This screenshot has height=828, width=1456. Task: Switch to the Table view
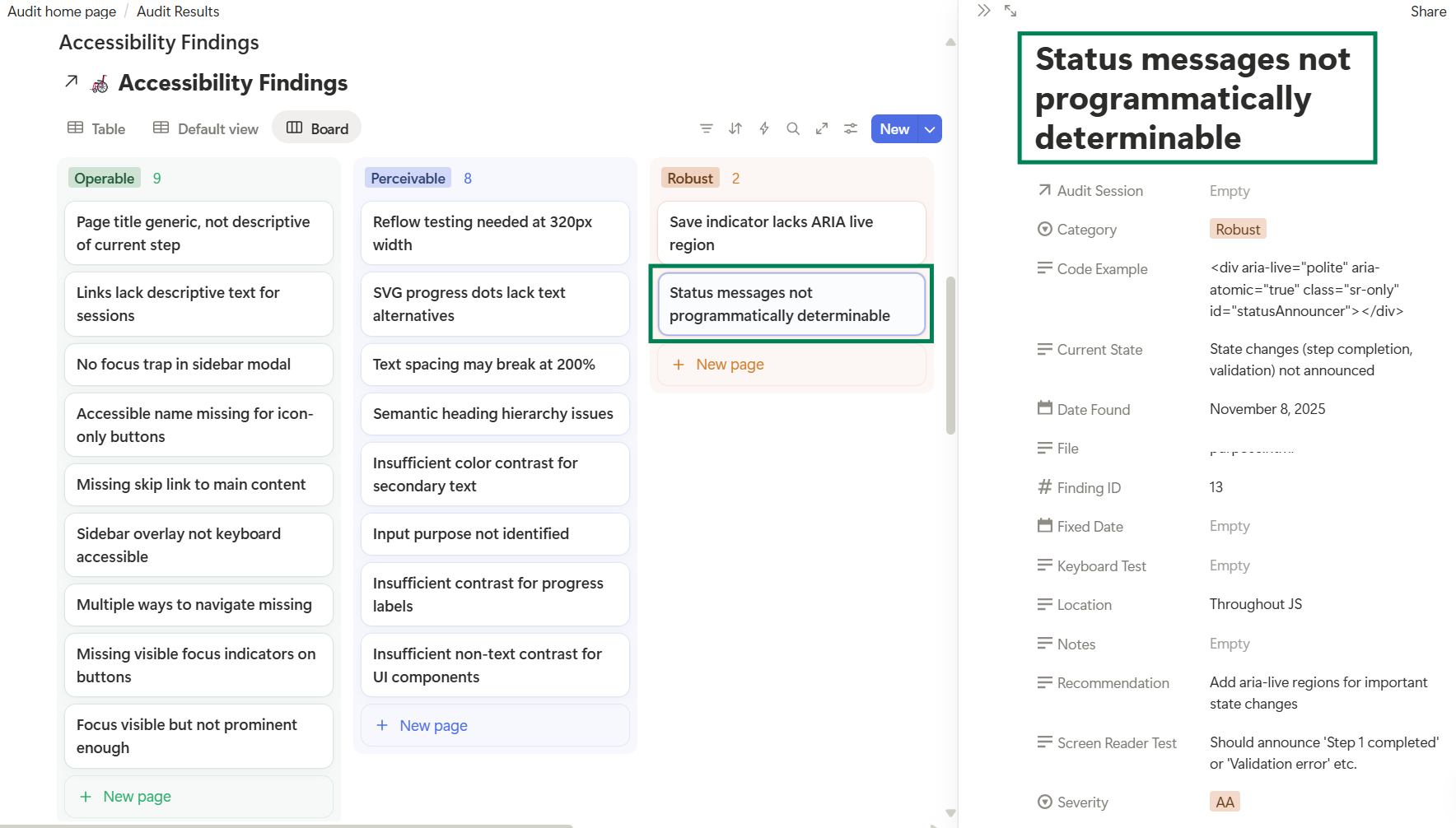tap(96, 128)
